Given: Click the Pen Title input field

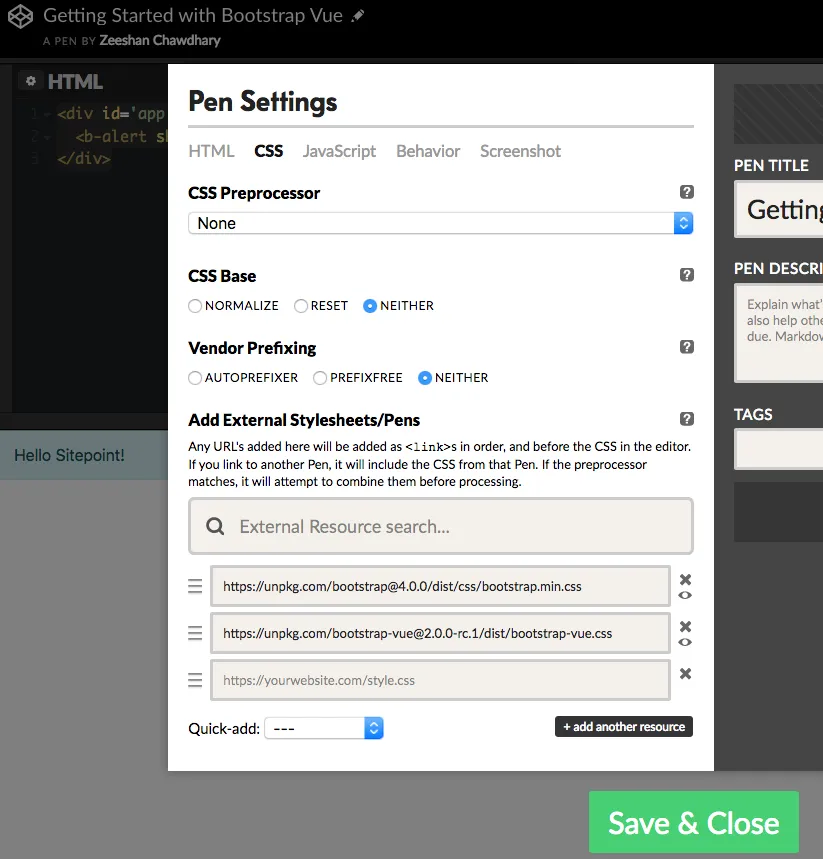Looking at the screenshot, I should click(x=779, y=210).
